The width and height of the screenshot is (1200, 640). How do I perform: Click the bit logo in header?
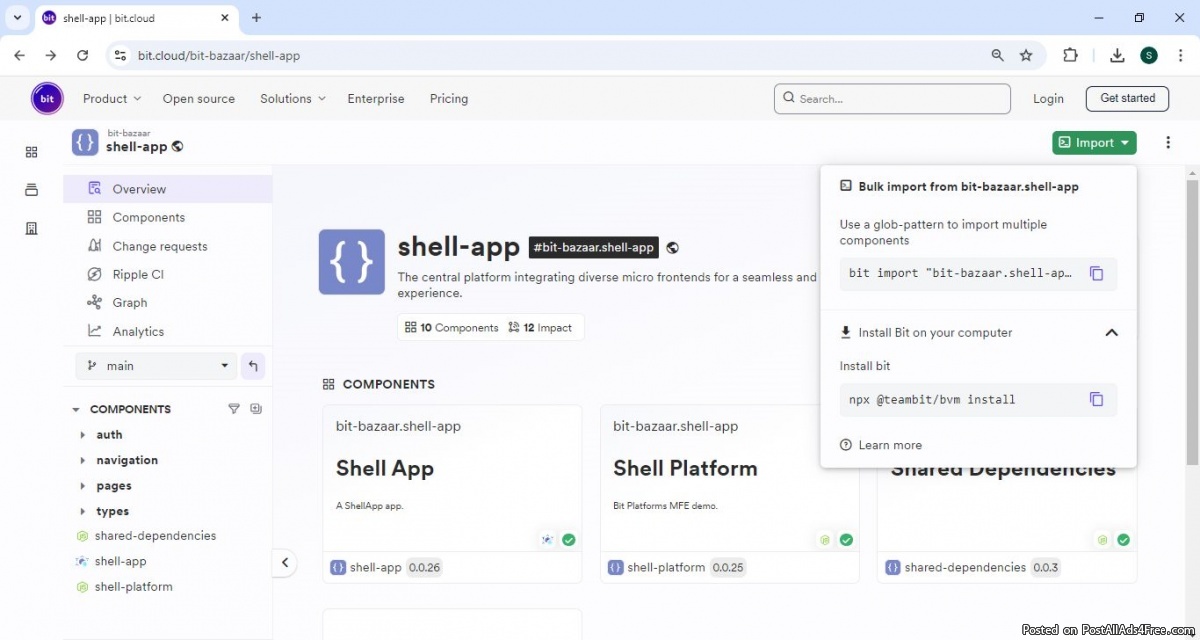(47, 98)
